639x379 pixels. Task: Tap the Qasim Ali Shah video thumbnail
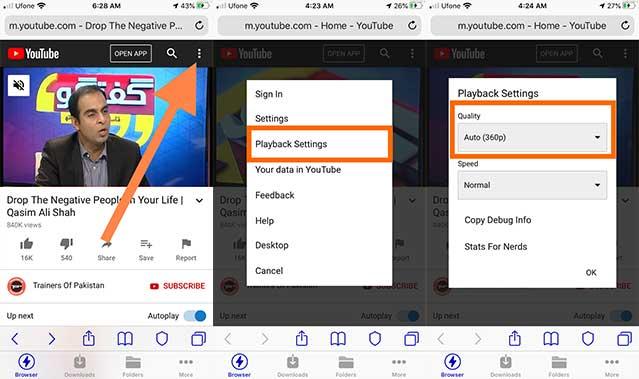[106, 127]
